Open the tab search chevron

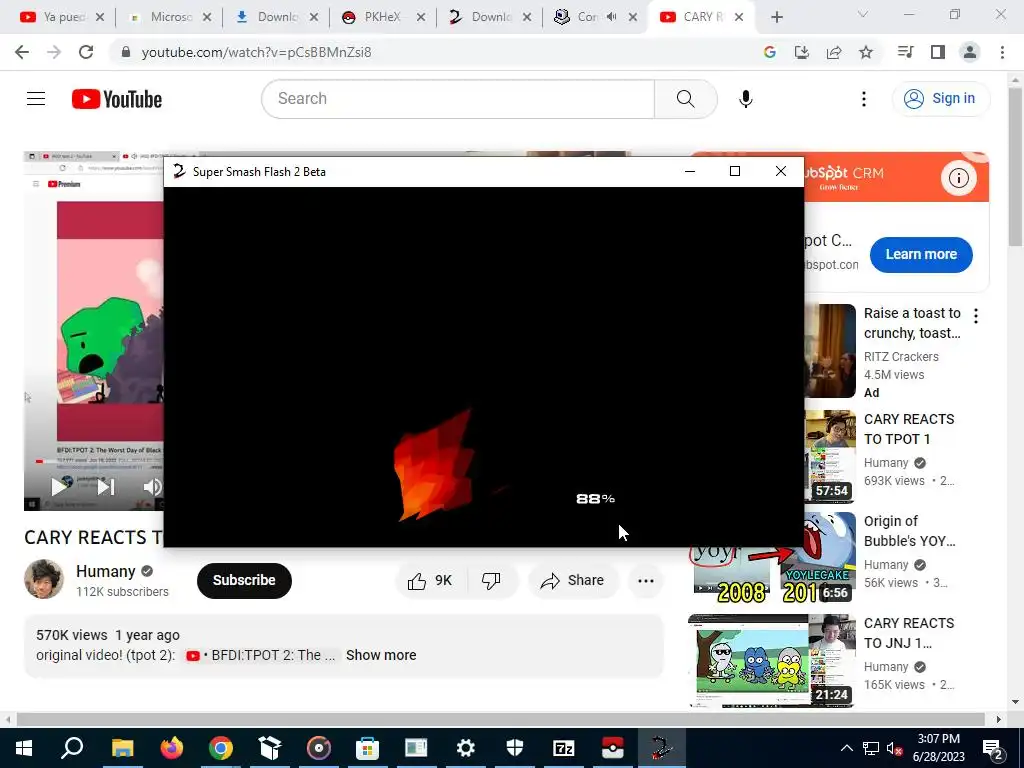tap(863, 14)
